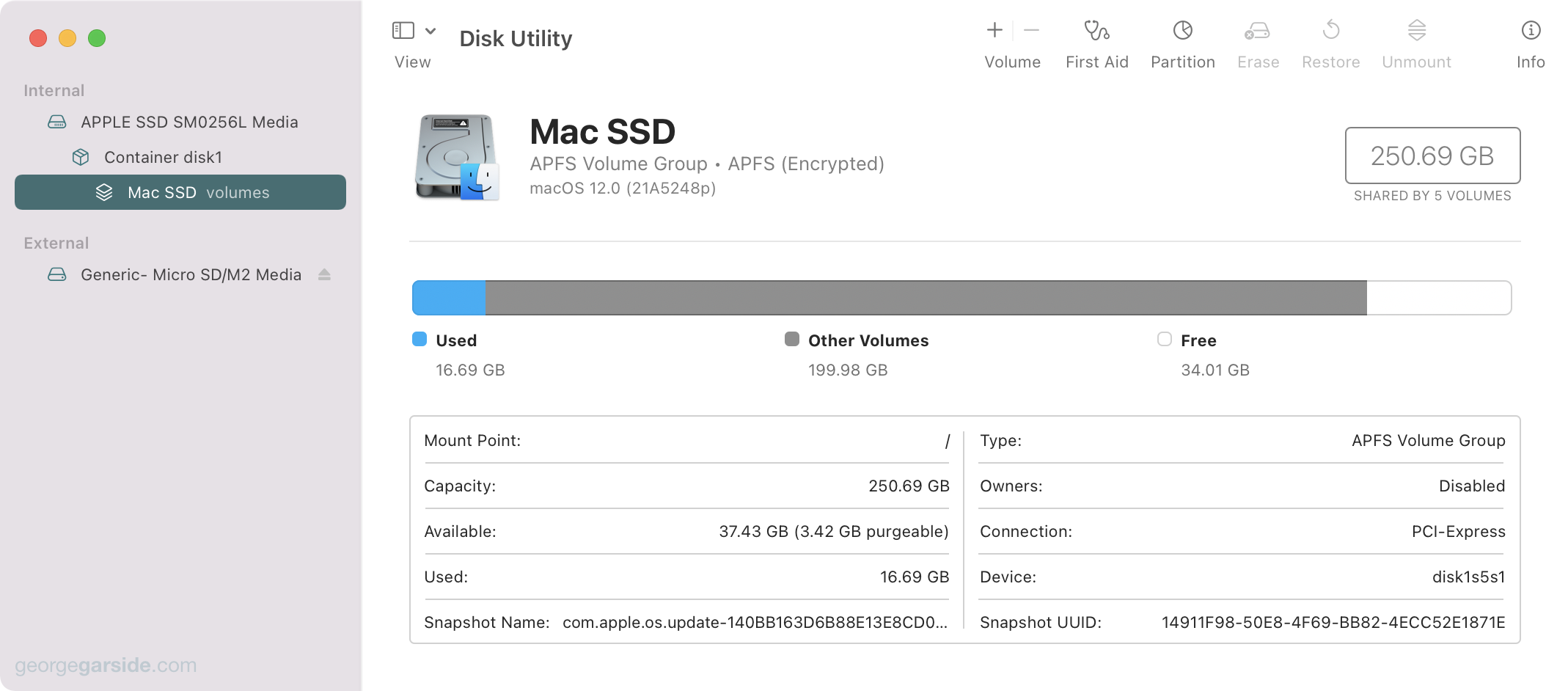Click the Micro SD external drive icon
Image resolution: width=1568 pixels, height=691 pixels.
pos(57,274)
